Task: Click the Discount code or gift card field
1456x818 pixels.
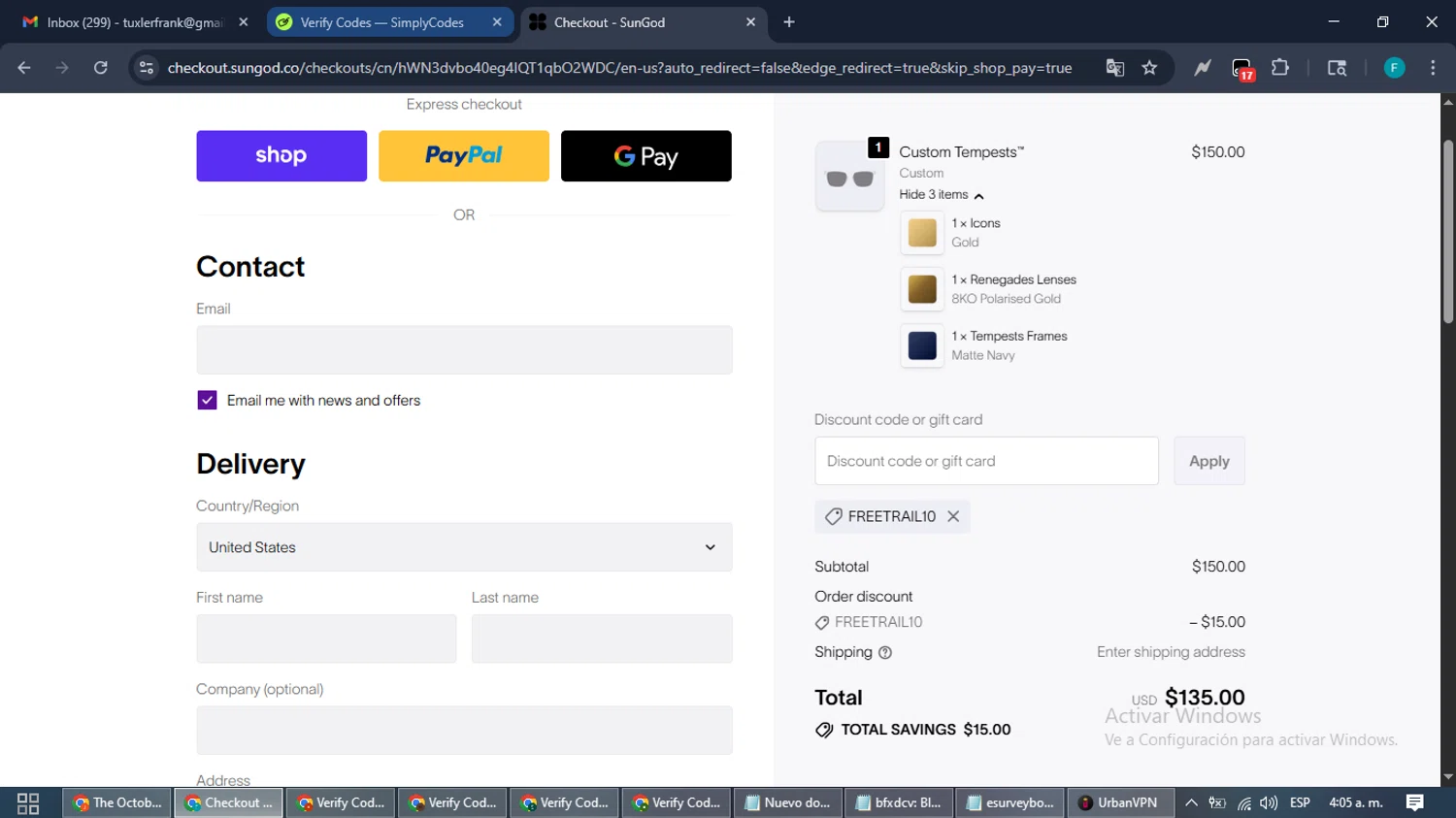Action: pos(986,461)
